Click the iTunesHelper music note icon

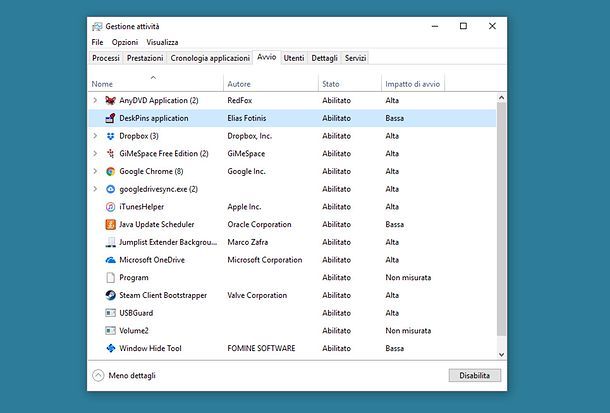tap(110, 207)
